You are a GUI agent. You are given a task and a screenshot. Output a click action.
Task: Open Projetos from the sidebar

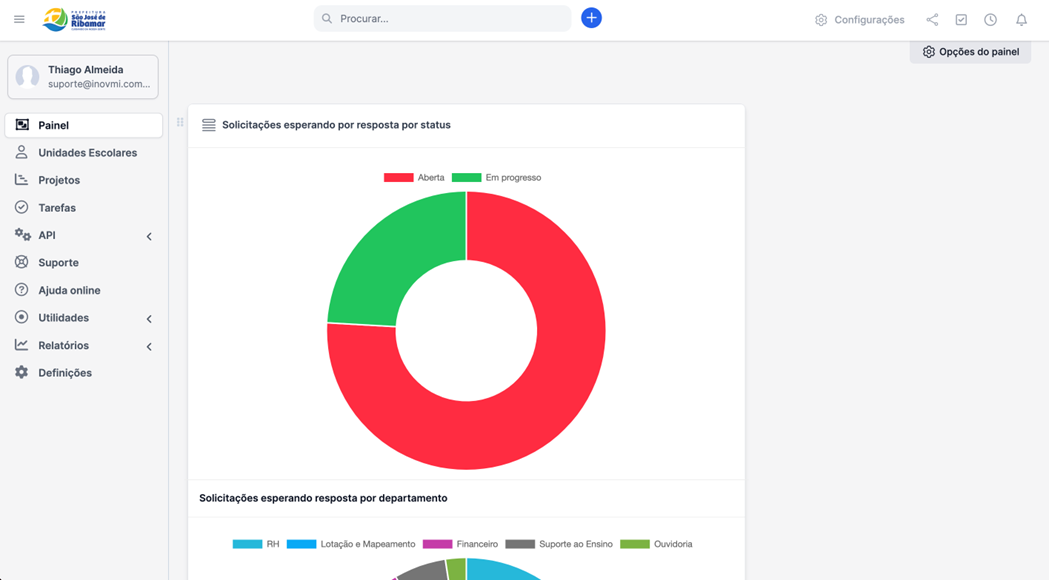point(59,180)
